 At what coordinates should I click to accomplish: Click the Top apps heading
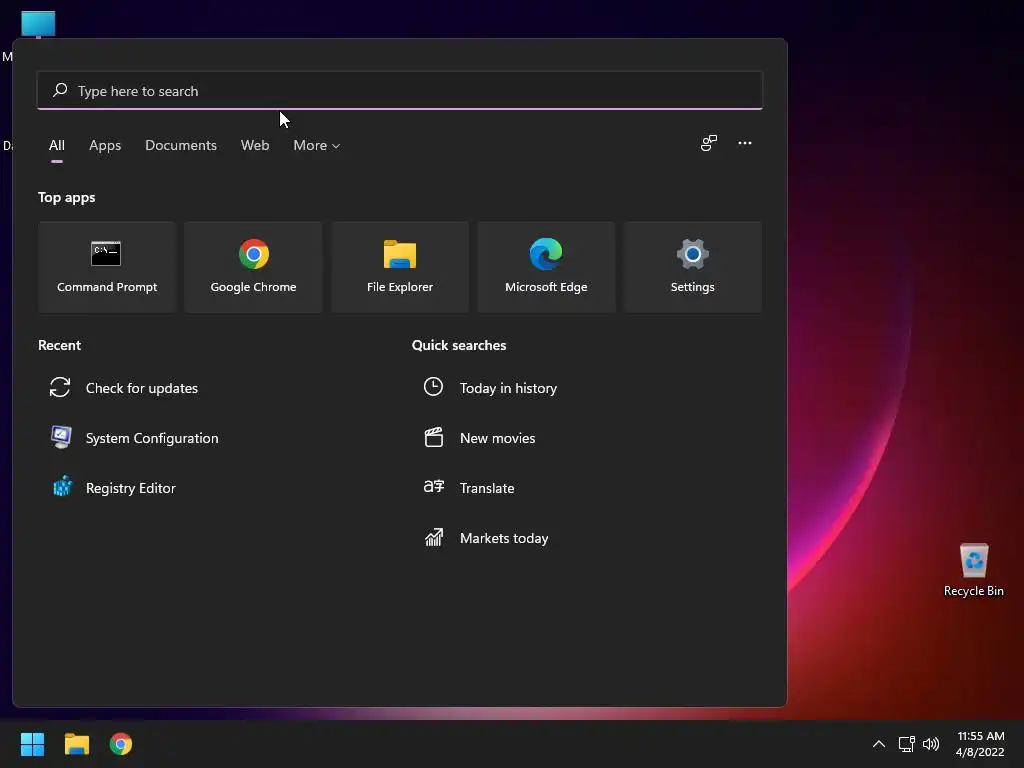pos(67,197)
